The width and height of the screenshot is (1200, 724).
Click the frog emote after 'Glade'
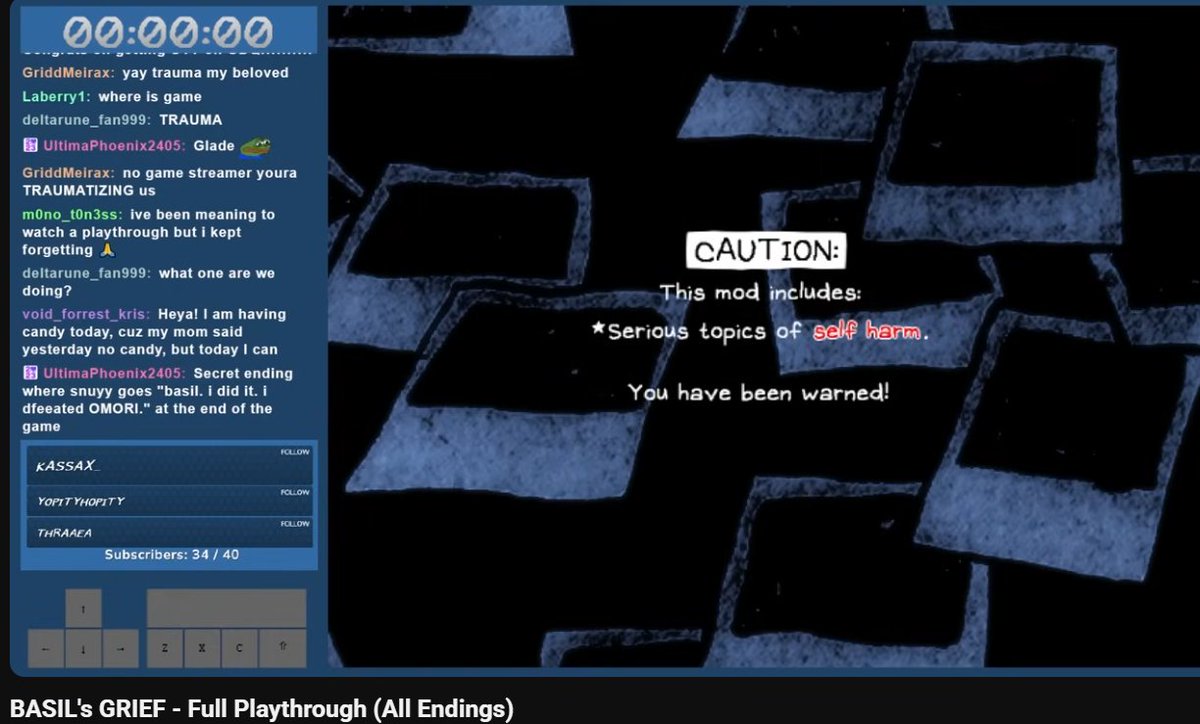255,147
